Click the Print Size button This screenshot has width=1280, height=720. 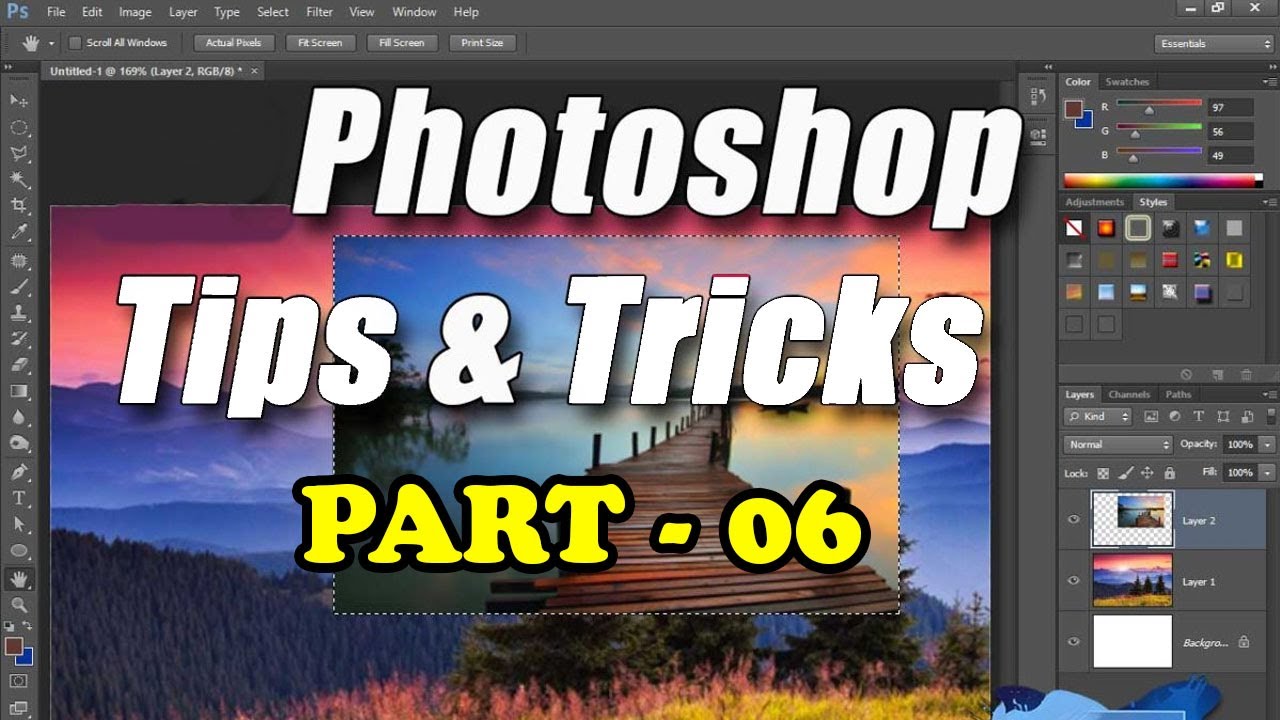[x=482, y=43]
